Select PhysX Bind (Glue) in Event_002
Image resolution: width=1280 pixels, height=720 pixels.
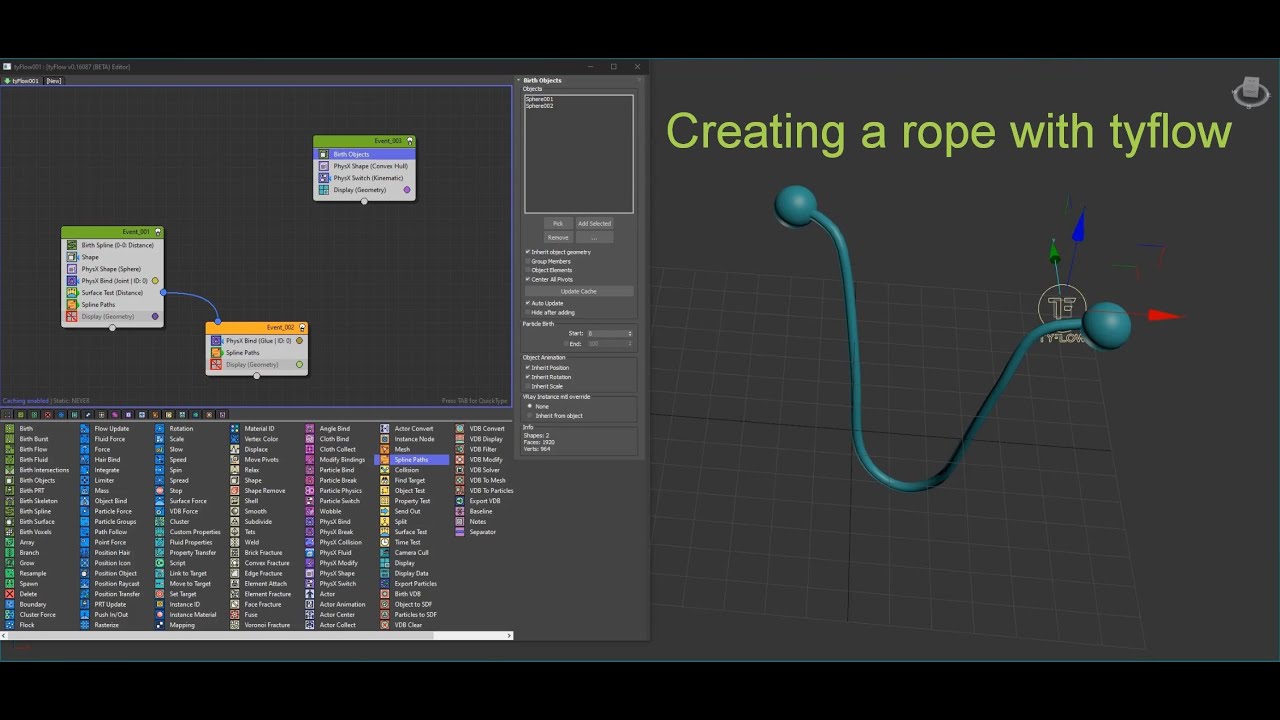point(256,341)
